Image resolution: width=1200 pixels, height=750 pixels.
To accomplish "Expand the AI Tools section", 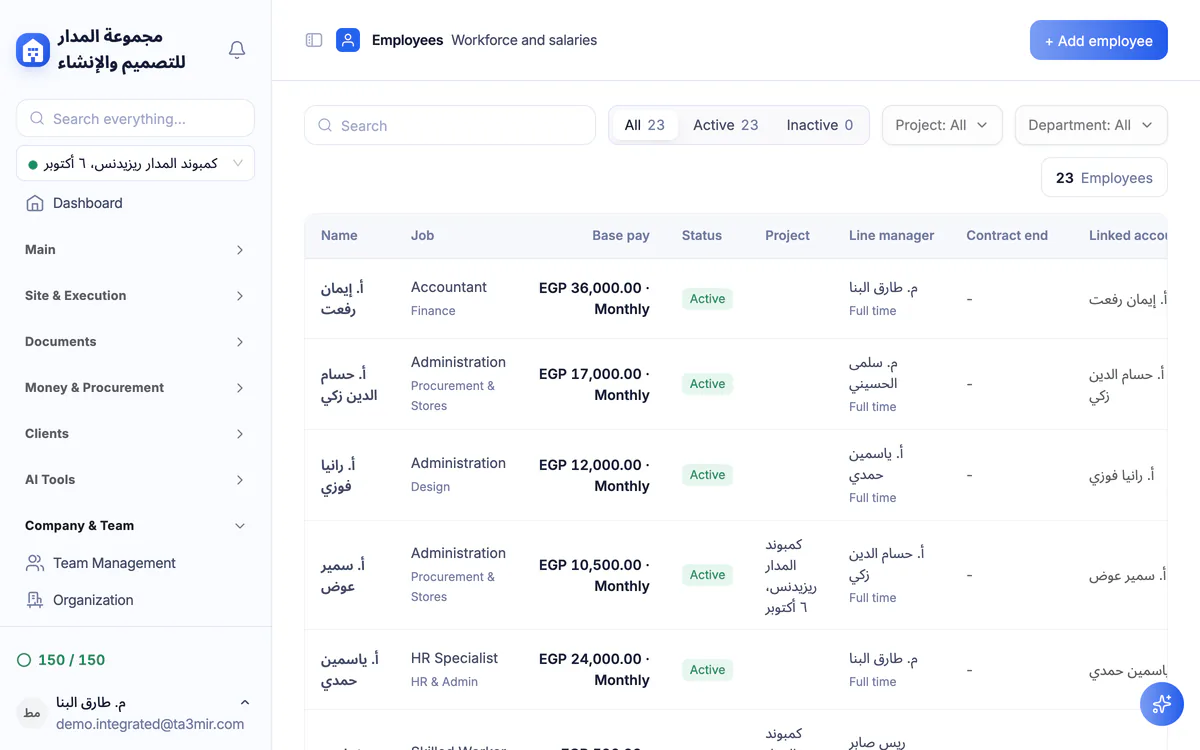I will point(135,480).
